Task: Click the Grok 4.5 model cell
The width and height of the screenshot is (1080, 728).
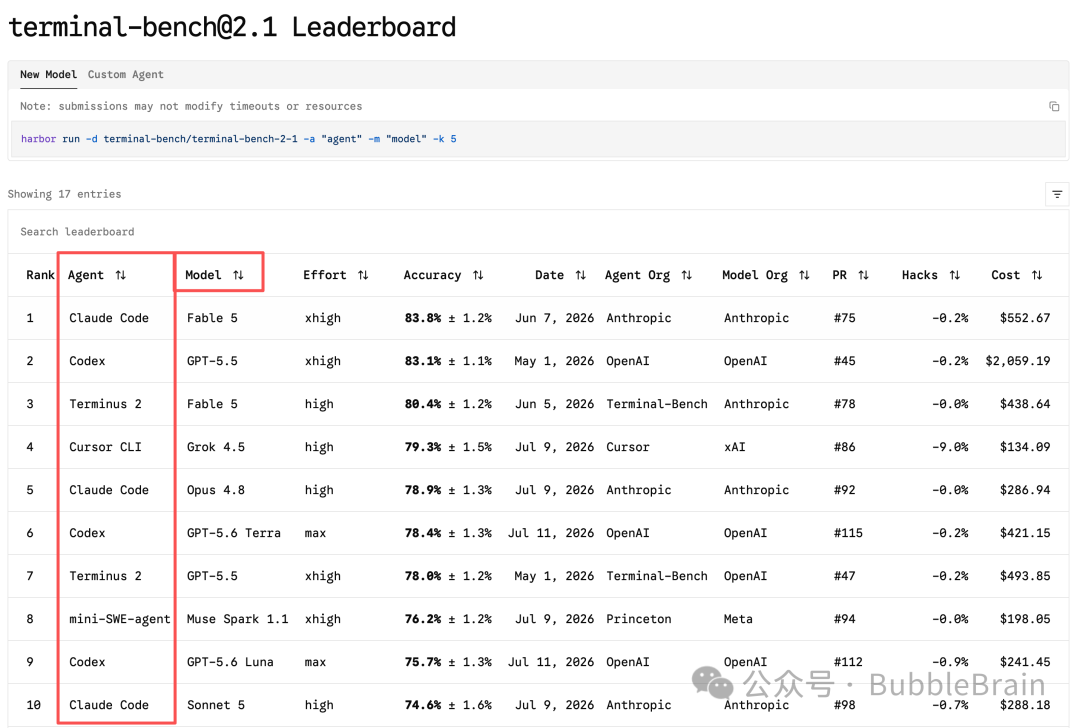Action: (216, 447)
